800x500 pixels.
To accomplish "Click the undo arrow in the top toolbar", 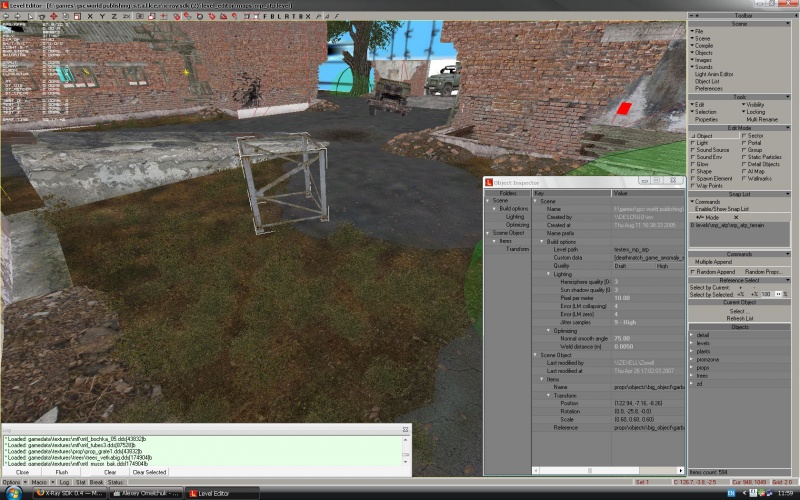I will pos(6,17).
